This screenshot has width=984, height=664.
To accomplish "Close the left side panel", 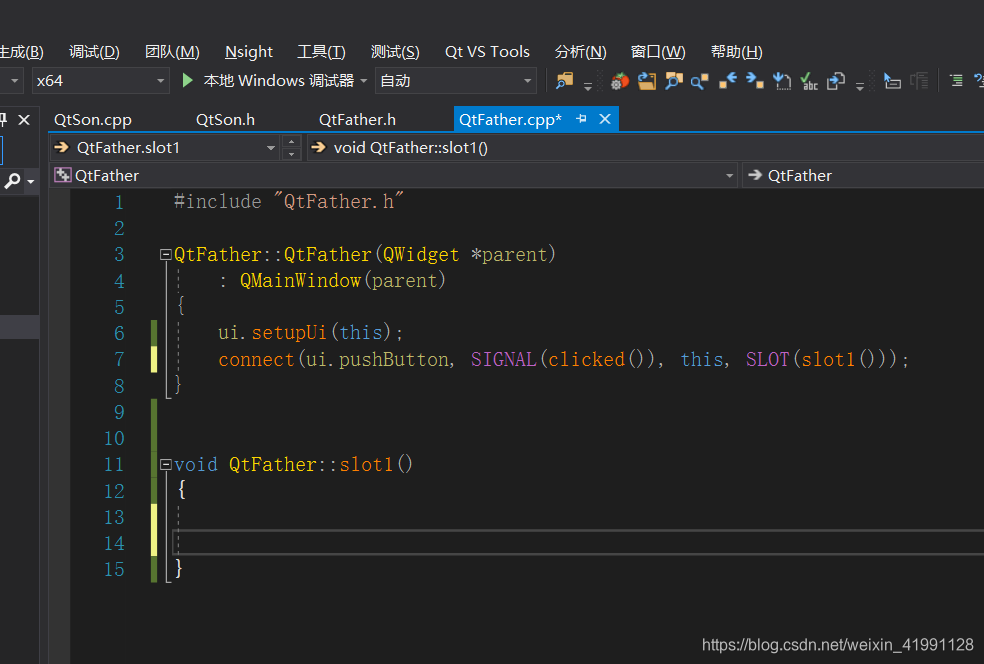I will click(24, 120).
